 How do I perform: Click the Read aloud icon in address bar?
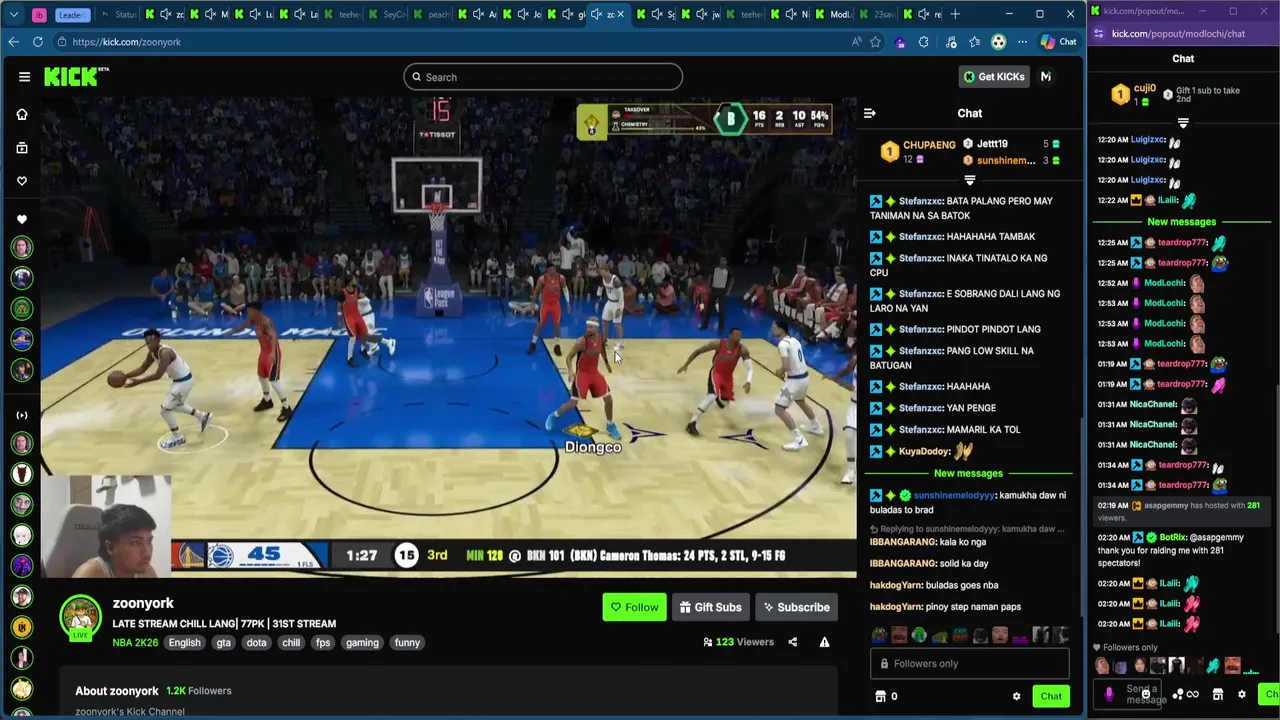(x=856, y=42)
